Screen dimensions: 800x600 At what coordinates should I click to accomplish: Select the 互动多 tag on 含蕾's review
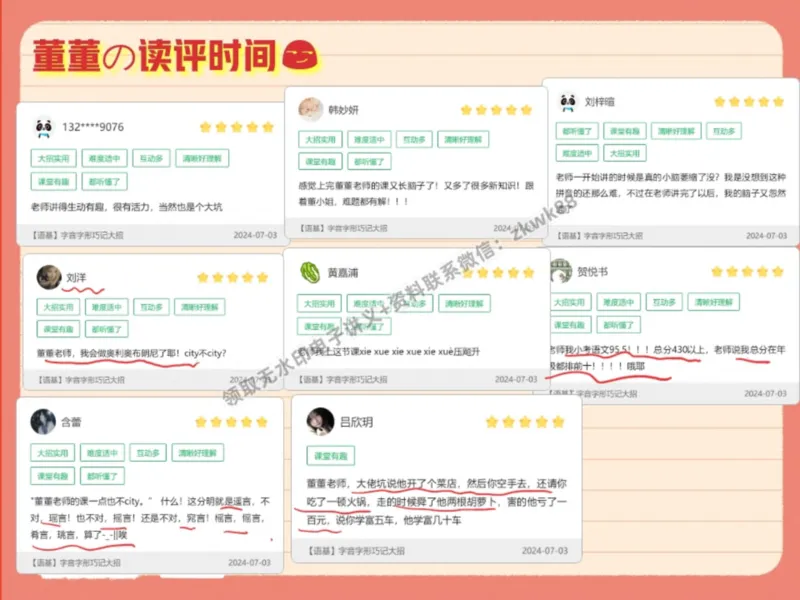148,453
